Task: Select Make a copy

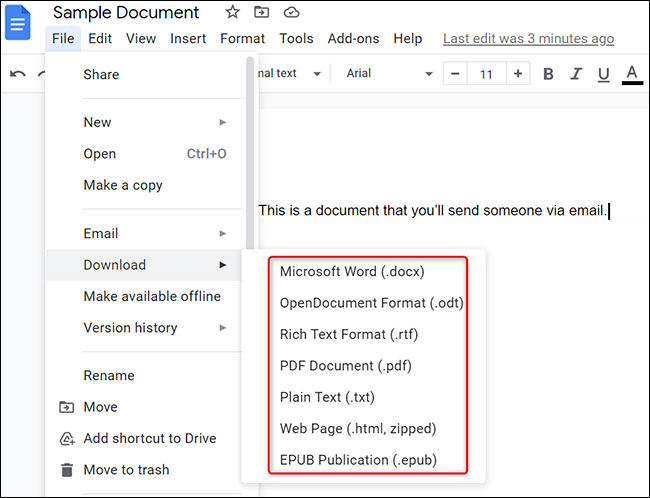Action: click(144, 185)
